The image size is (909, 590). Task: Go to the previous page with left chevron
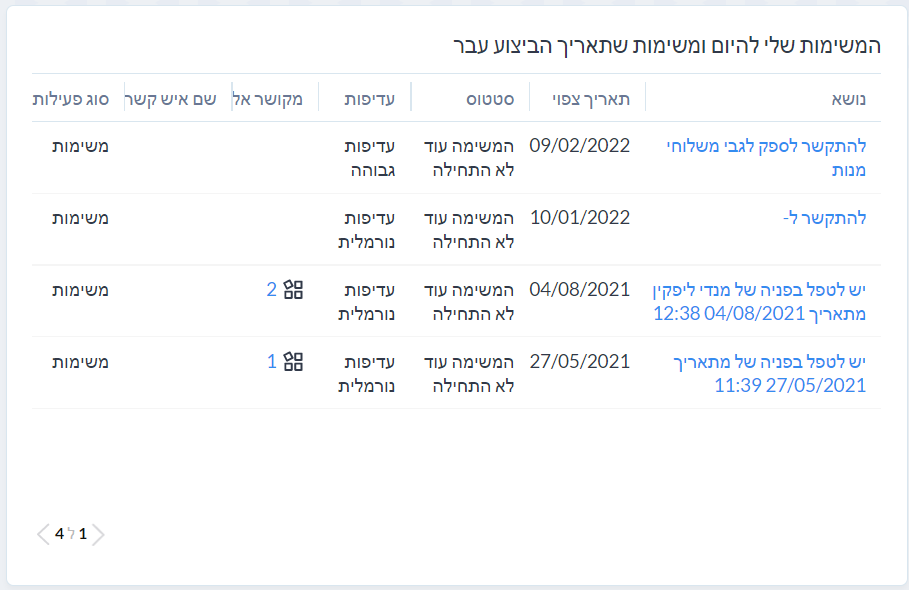pyautogui.click(x=43, y=534)
